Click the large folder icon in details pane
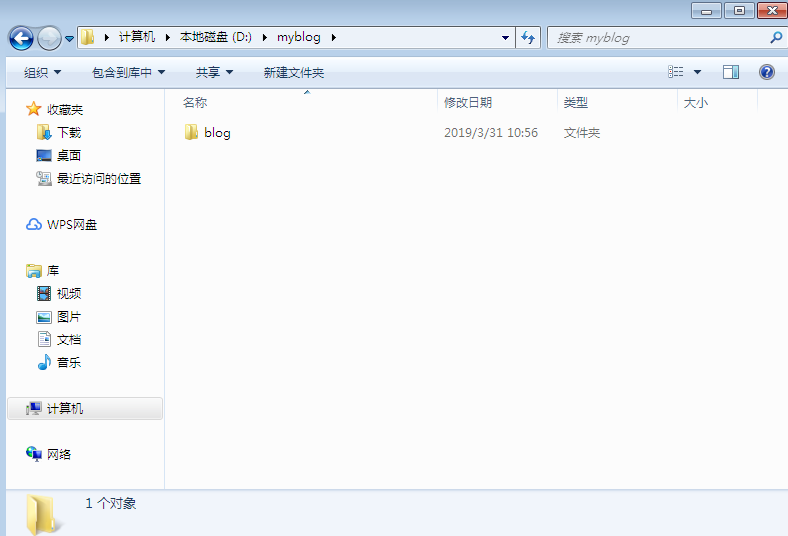788x536 pixels. tap(43, 514)
